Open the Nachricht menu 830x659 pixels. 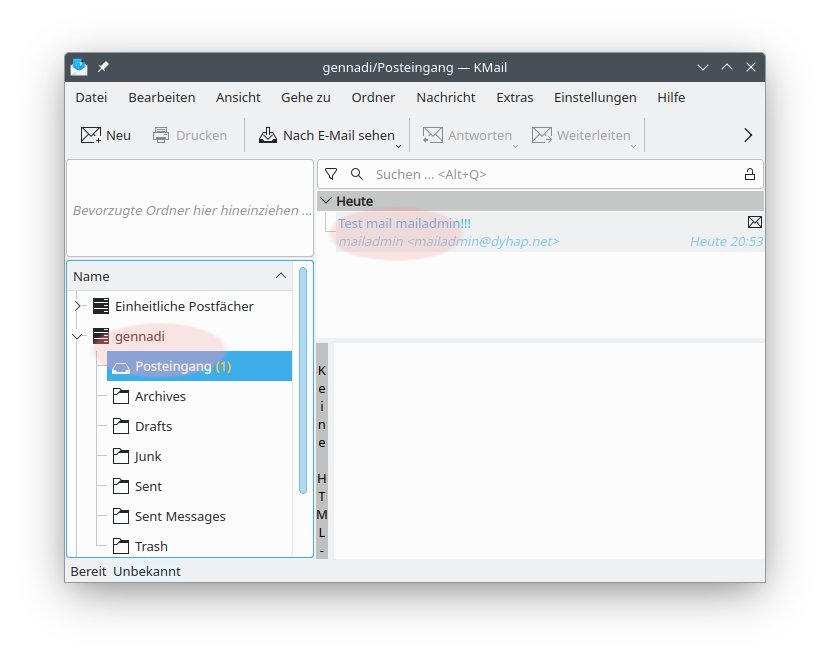coord(445,97)
